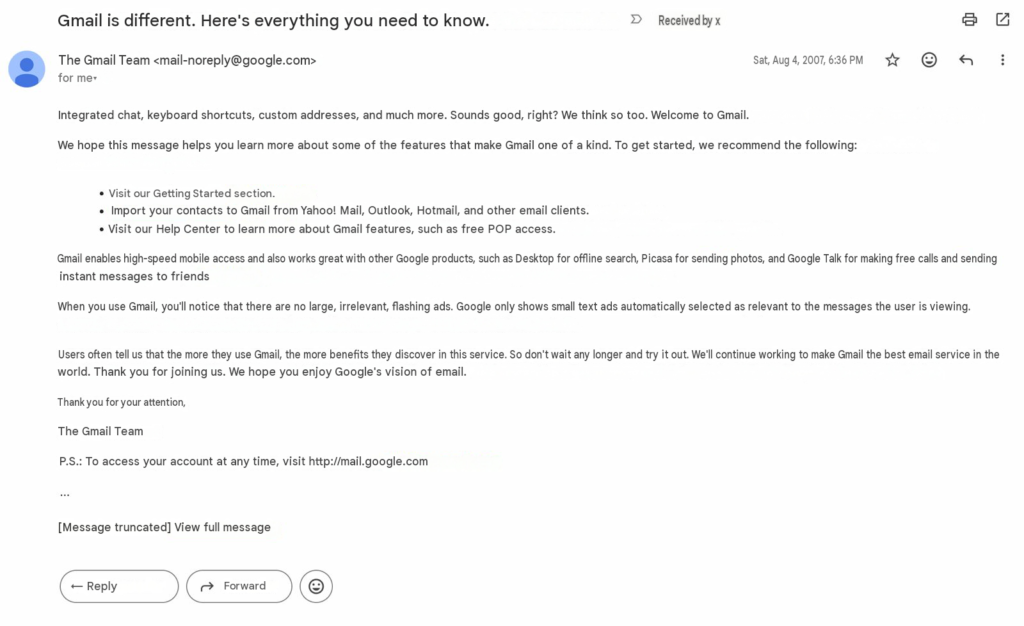Expand the 'for me' recipient details arrow
1024x626 pixels.
95,78
